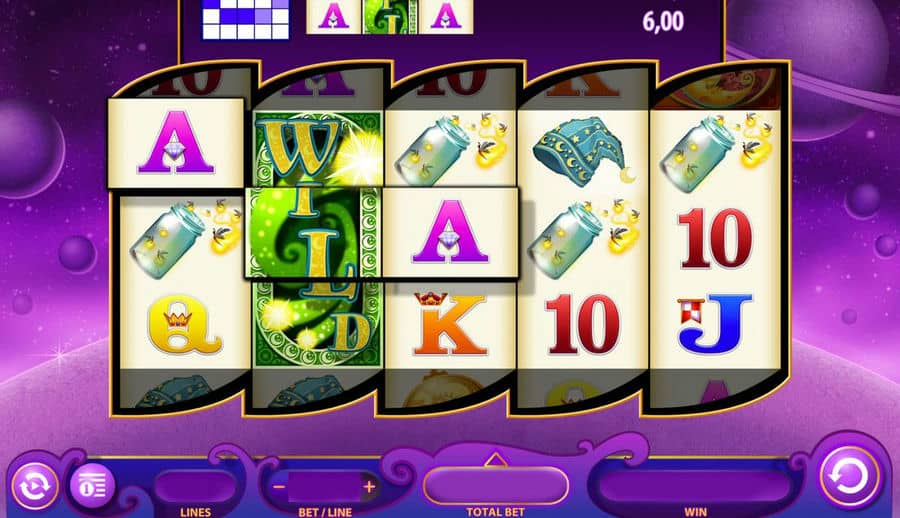Select the highlighted A in middle reel
Viewport: 900px width, 518px height.
[451, 232]
